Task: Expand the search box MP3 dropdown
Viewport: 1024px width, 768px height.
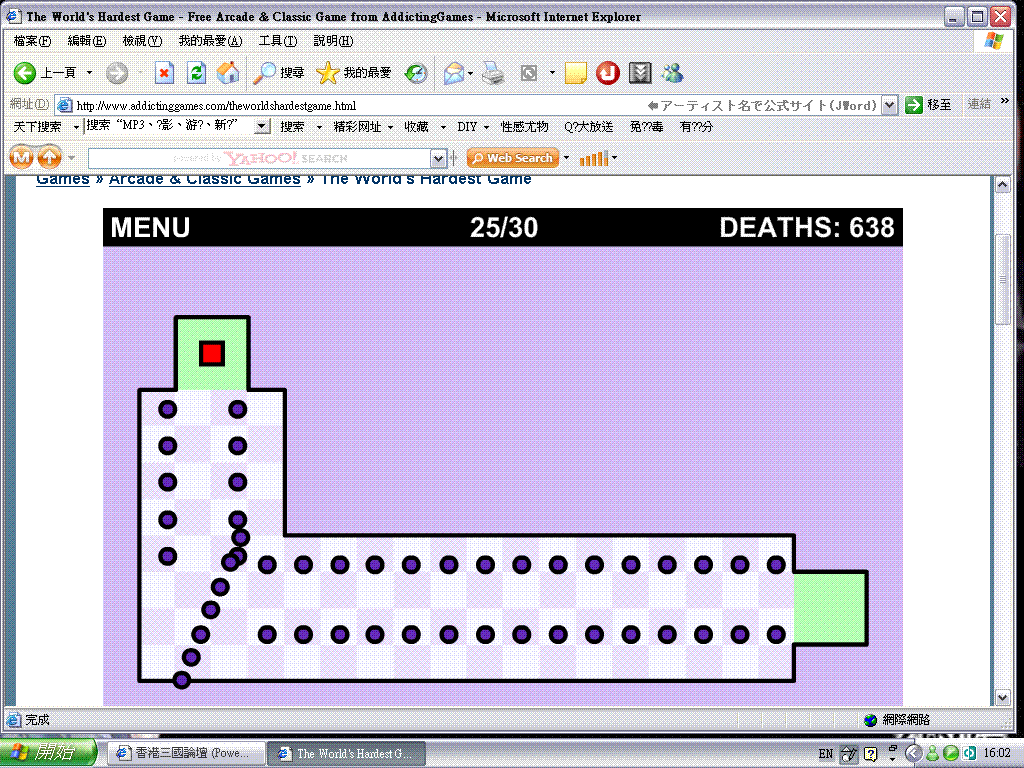Action: point(262,126)
